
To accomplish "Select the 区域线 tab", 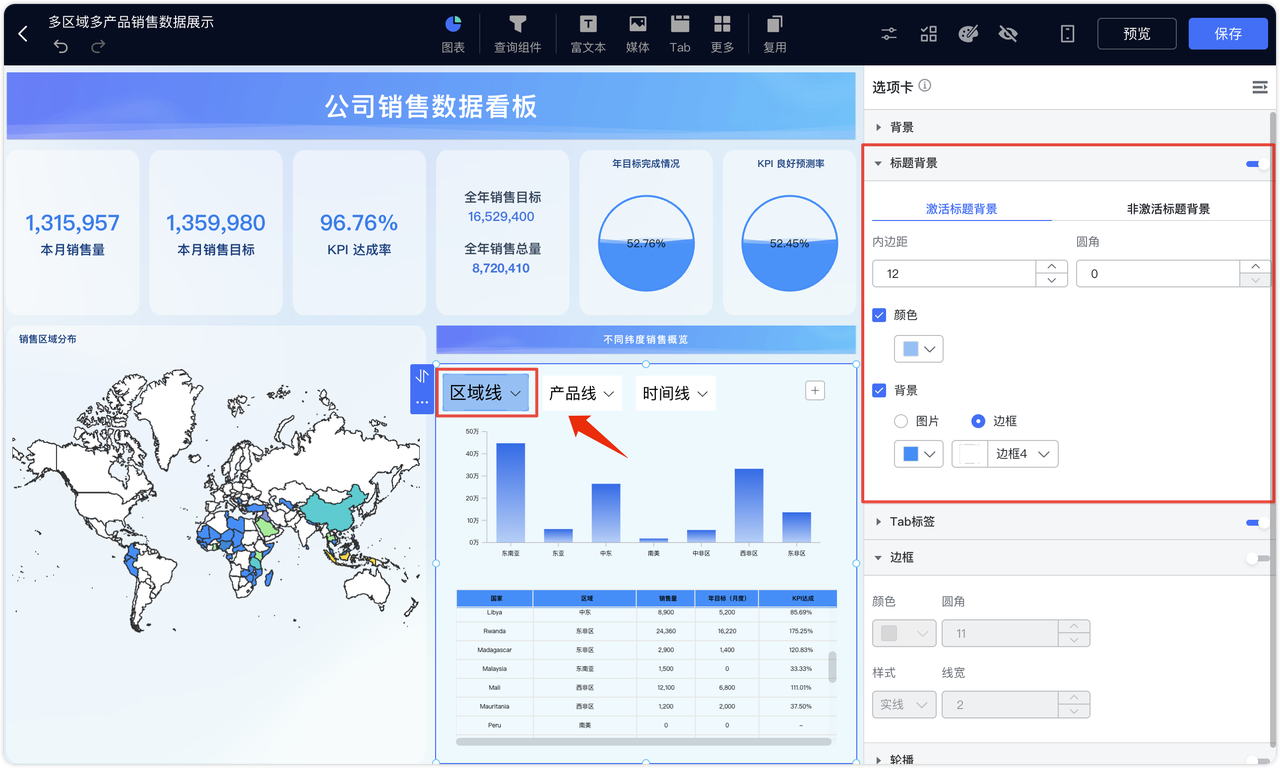I will (x=487, y=393).
